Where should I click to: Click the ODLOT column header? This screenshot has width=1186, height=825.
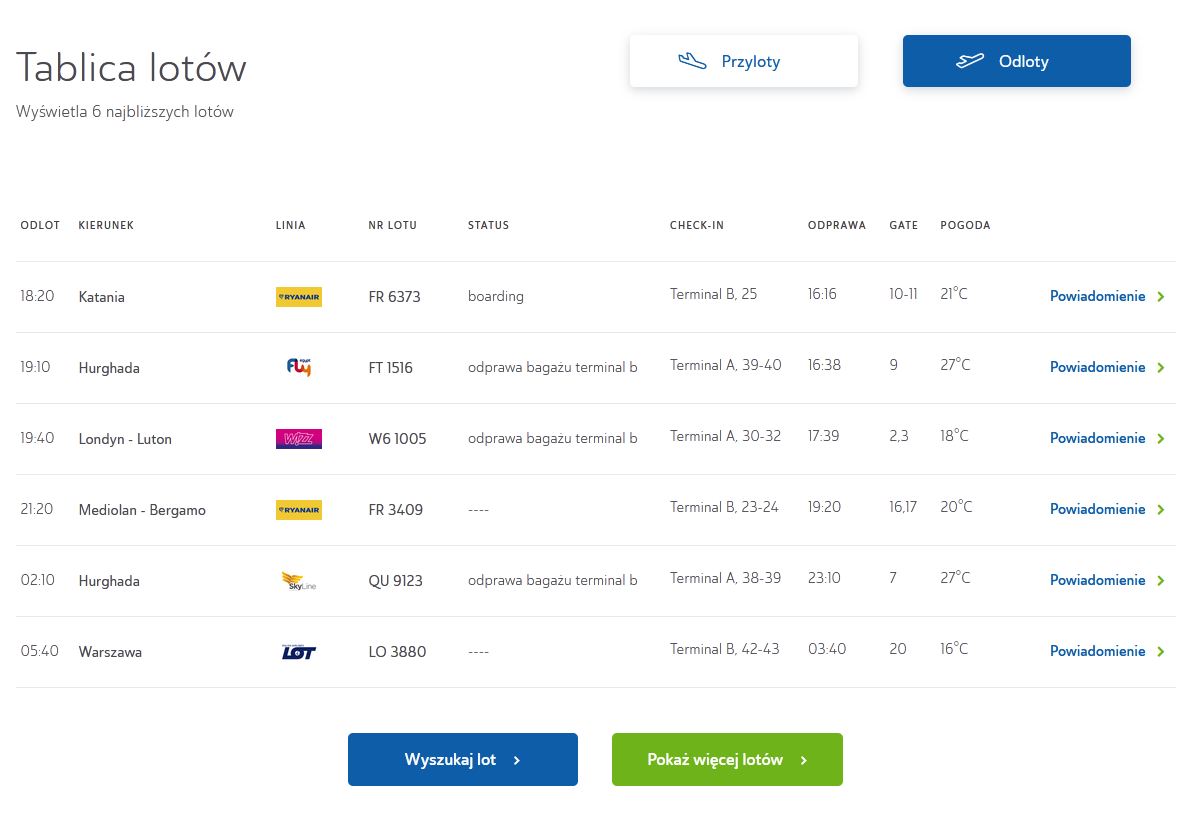[40, 226]
